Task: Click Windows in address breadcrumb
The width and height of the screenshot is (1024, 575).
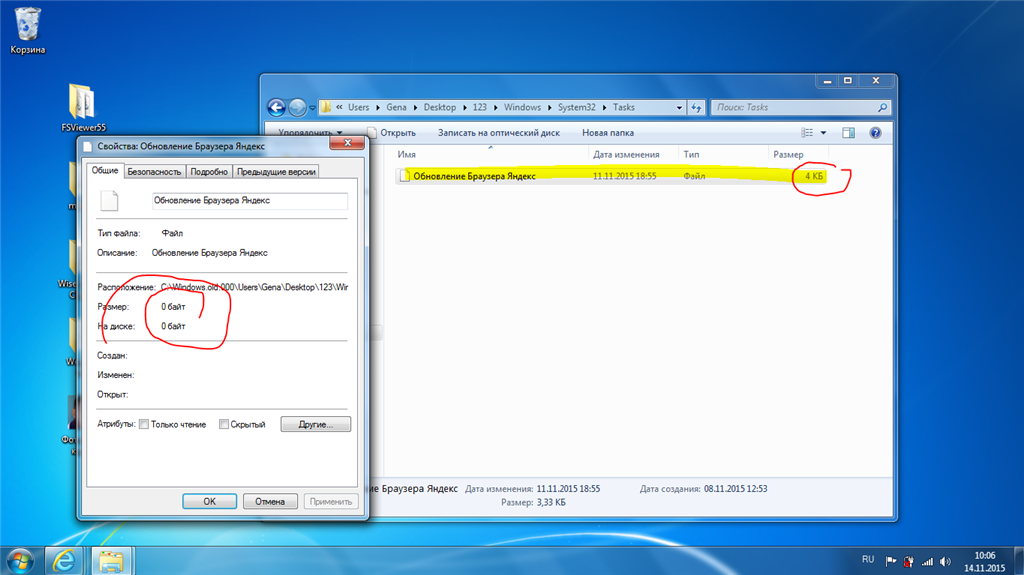Action: point(522,107)
